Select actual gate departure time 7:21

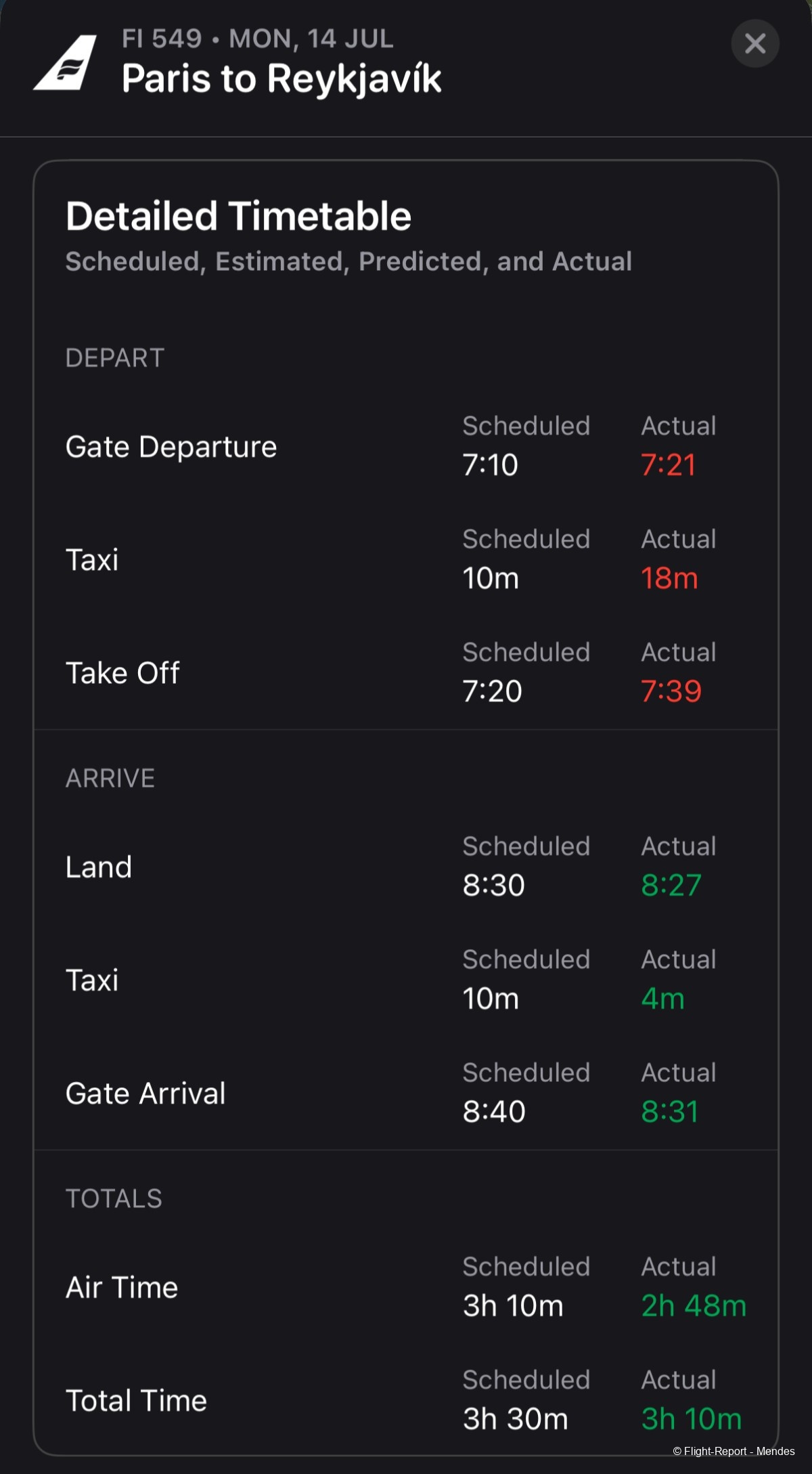(669, 465)
